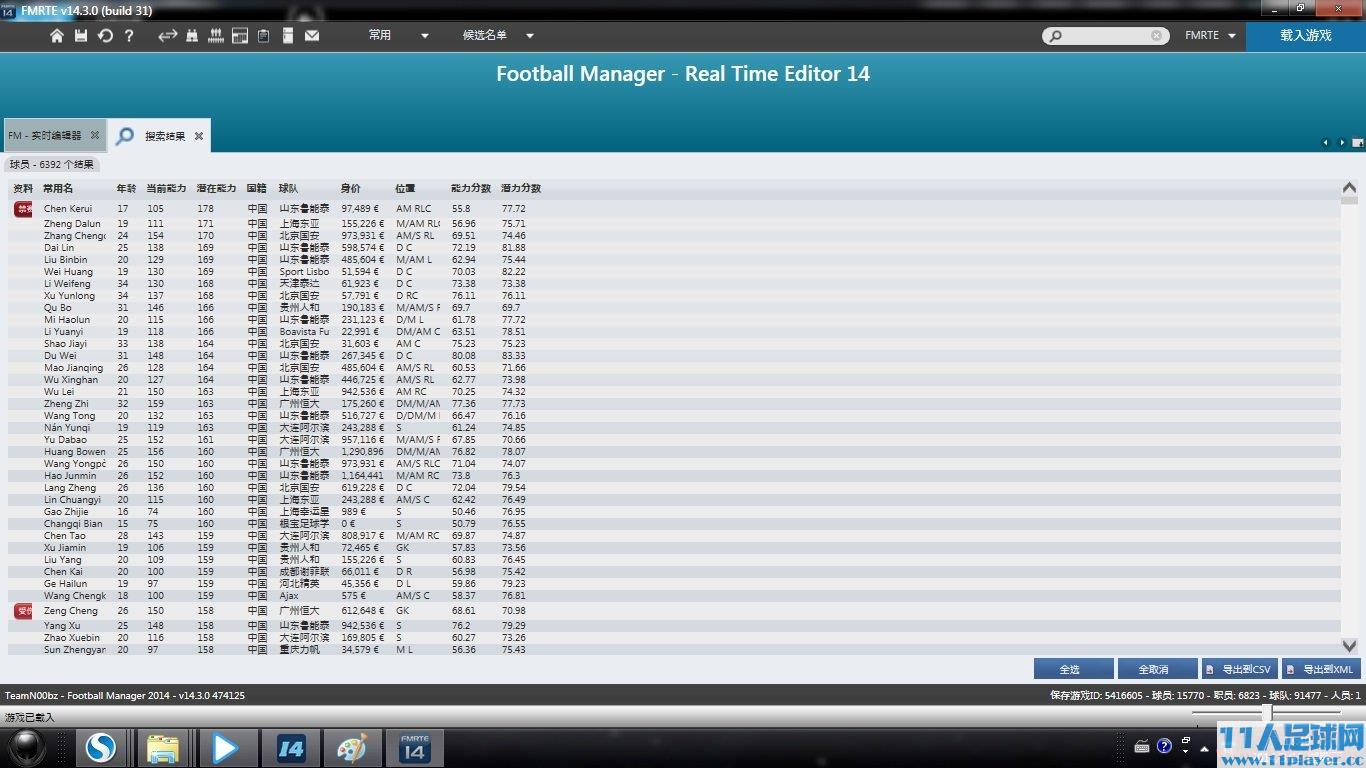Open help via the question mark icon
The height and width of the screenshot is (768, 1366).
point(129,36)
